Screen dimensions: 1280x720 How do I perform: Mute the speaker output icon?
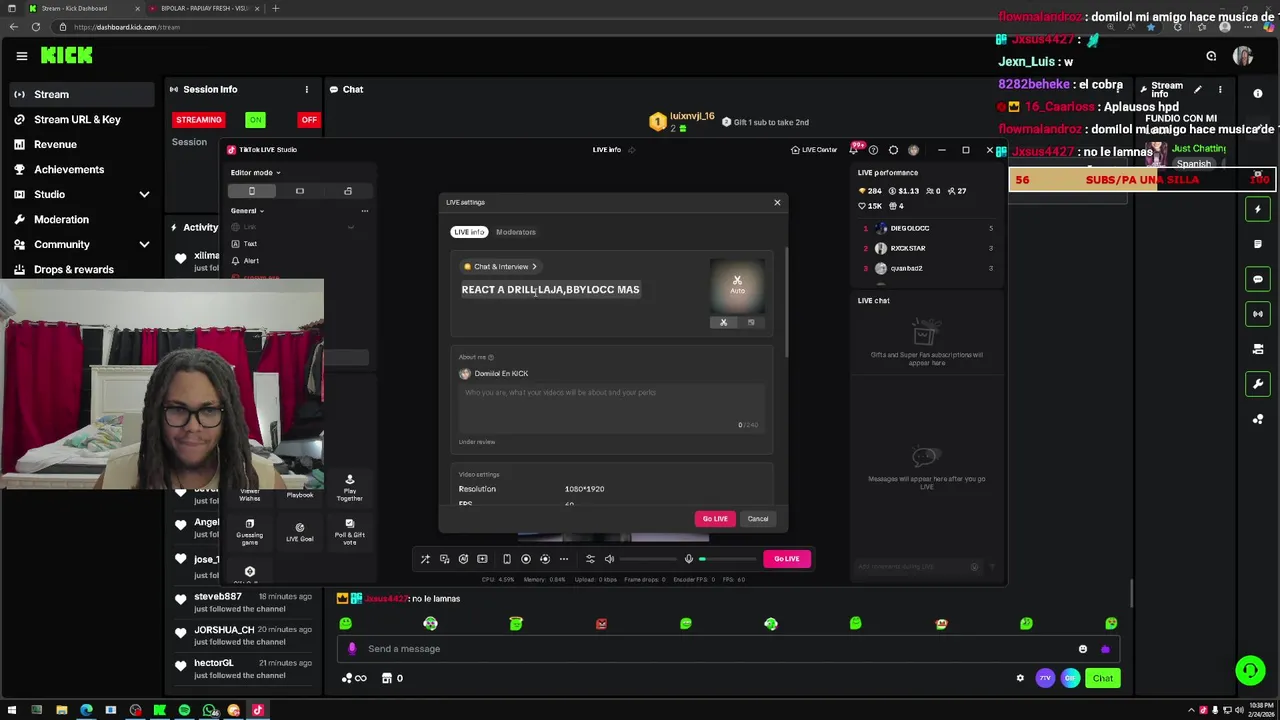(610, 559)
